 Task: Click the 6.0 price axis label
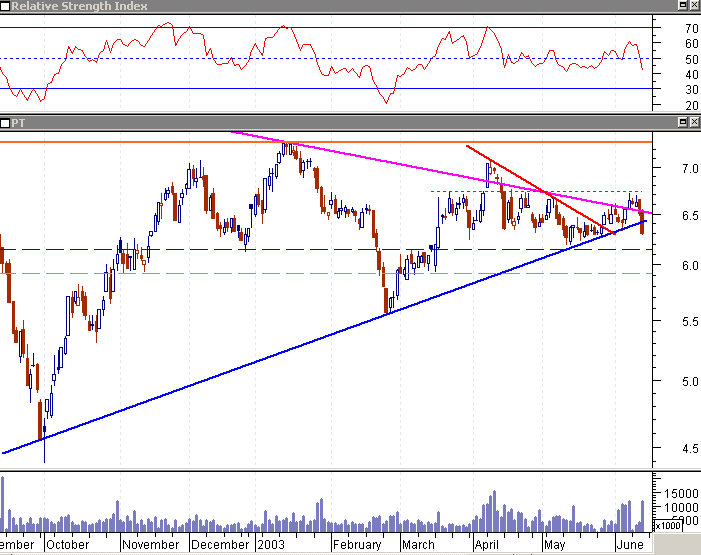(690, 266)
